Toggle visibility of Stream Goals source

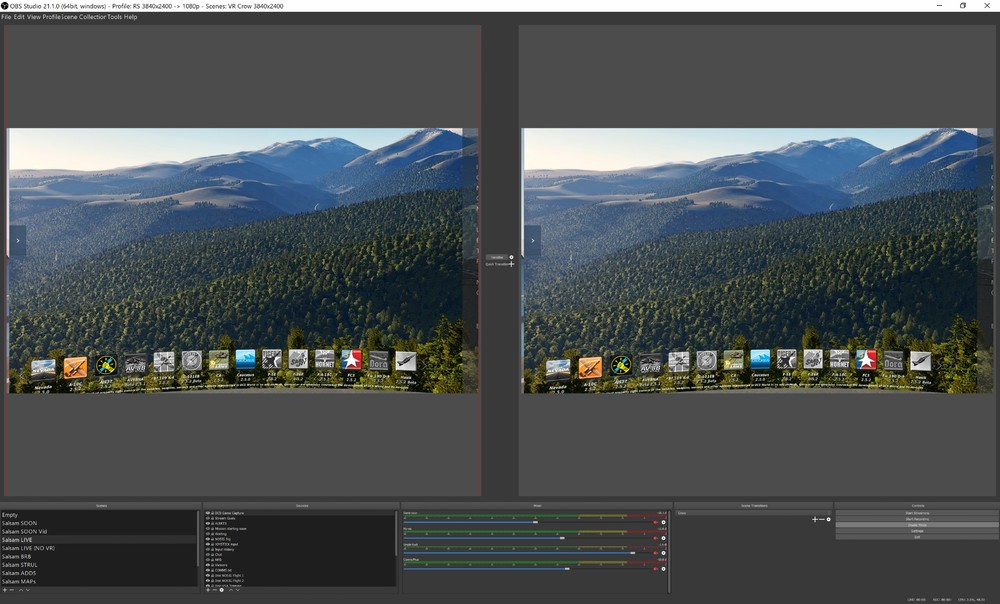[x=208, y=519]
